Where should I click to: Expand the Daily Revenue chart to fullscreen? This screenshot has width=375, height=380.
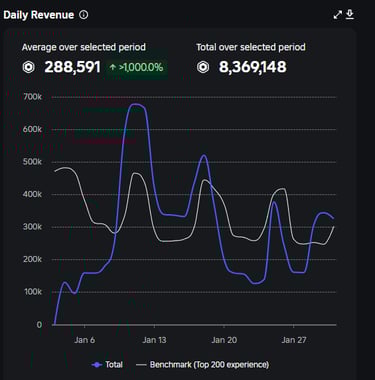click(x=338, y=15)
